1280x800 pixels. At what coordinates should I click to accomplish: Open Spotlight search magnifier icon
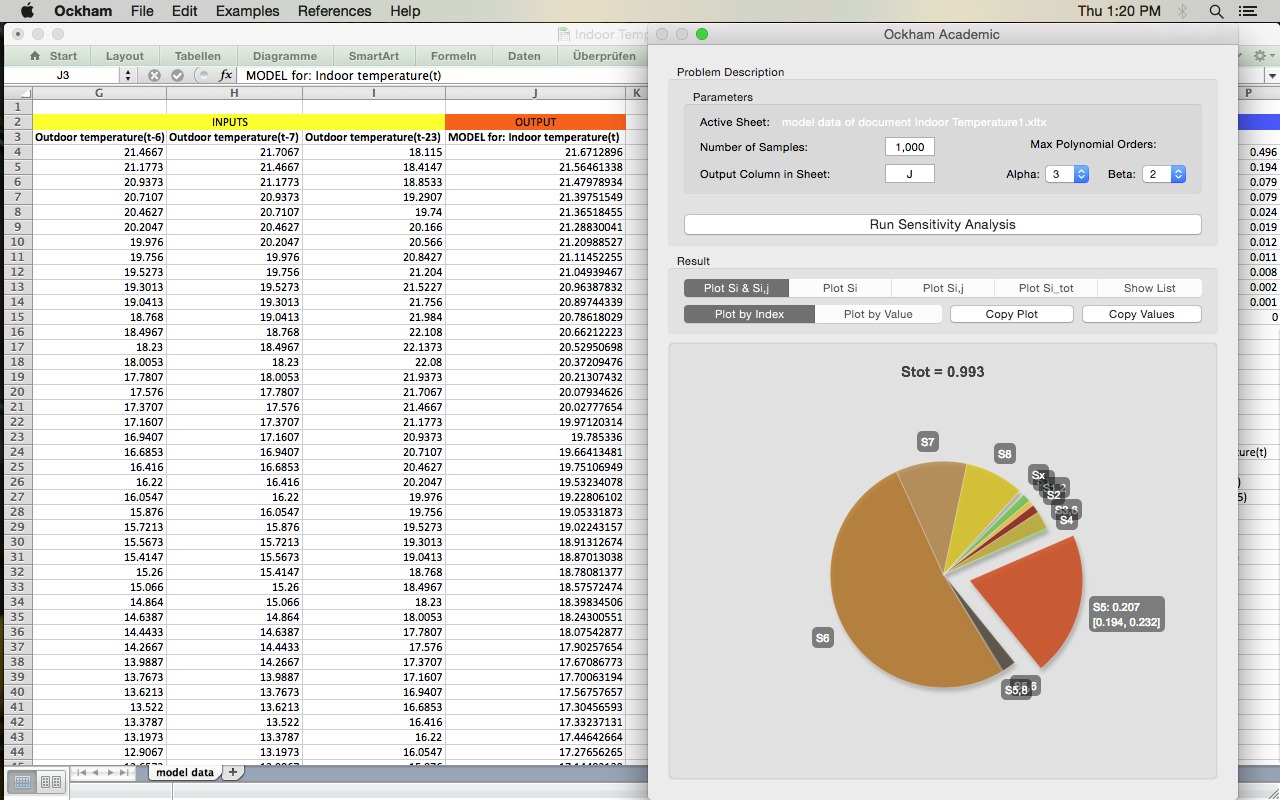pos(1216,11)
